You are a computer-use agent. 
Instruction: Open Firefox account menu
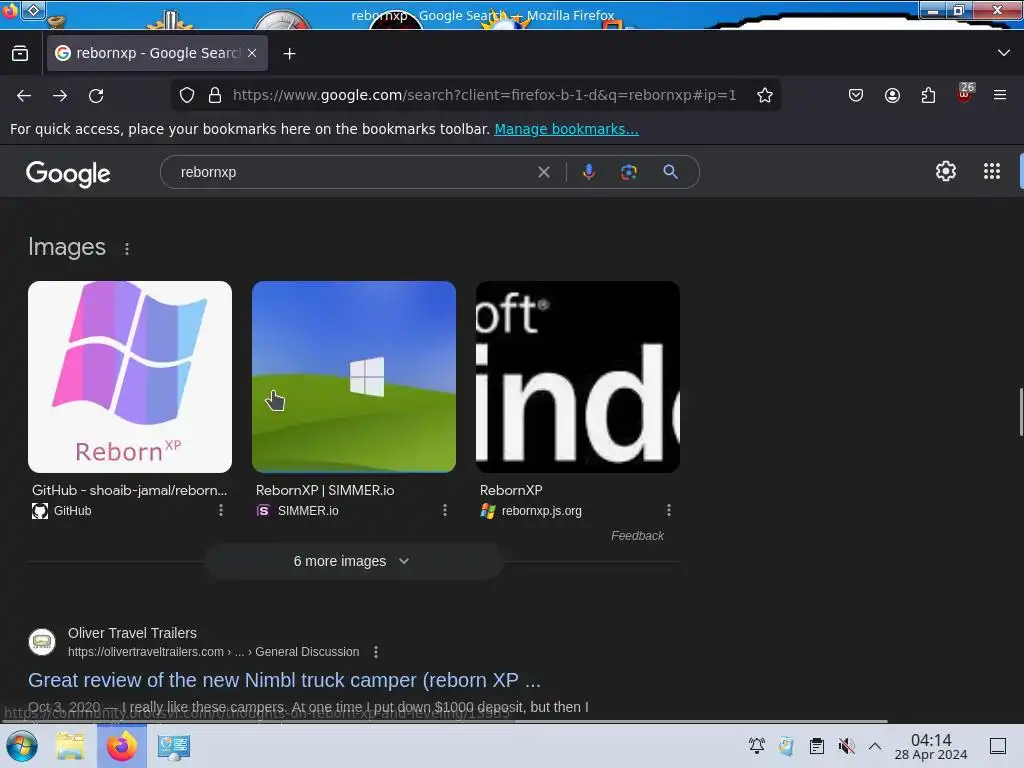(x=892, y=95)
